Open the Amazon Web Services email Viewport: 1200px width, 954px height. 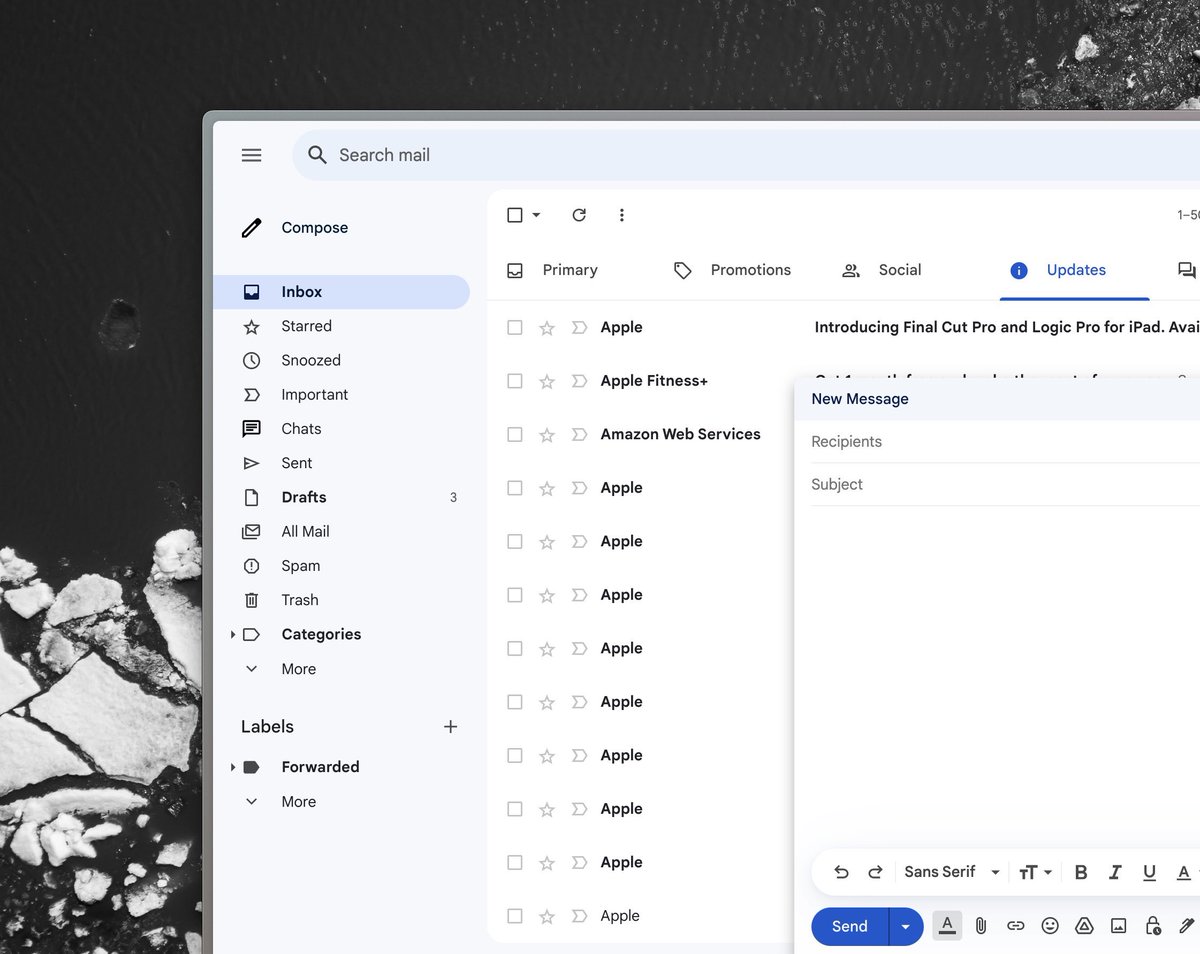click(x=680, y=434)
